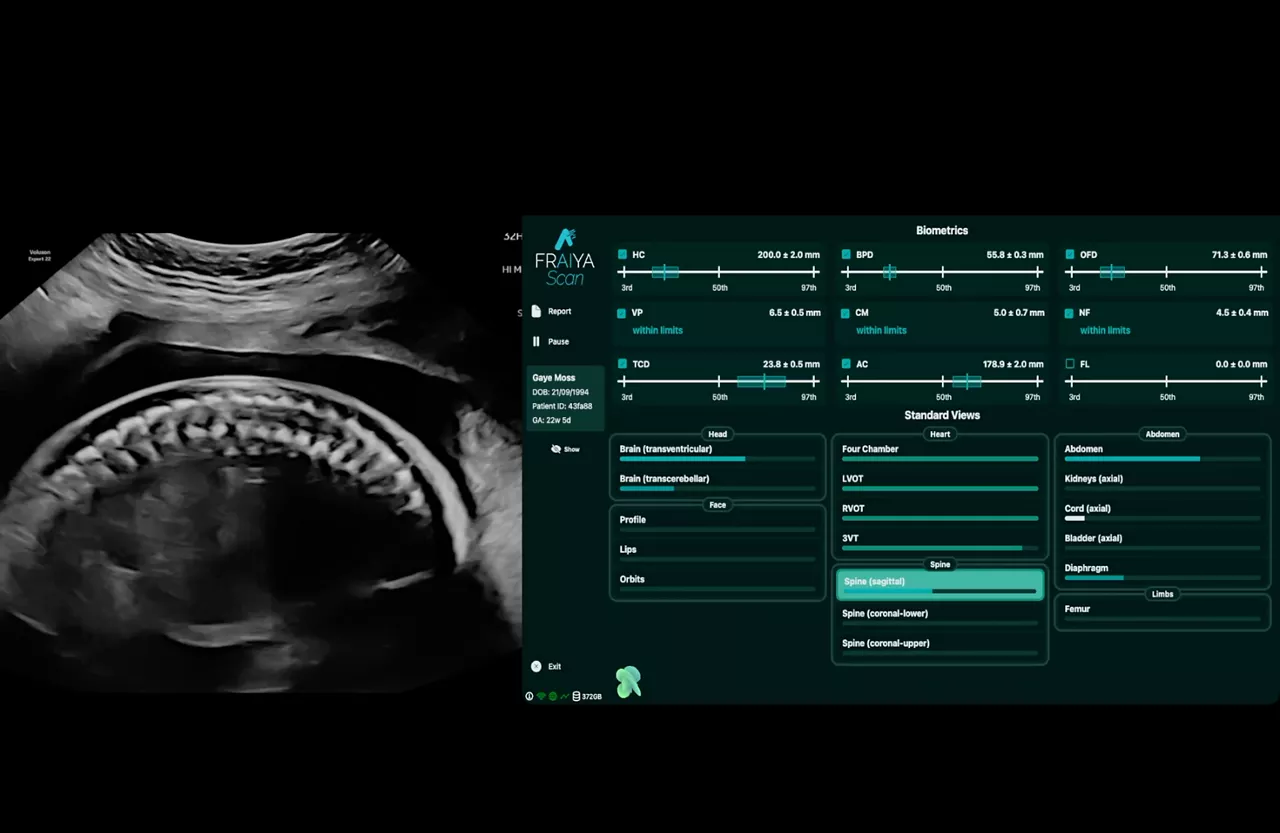The image size is (1280, 833).
Task: Select the Cord (axial) view
Action: [1163, 513]
